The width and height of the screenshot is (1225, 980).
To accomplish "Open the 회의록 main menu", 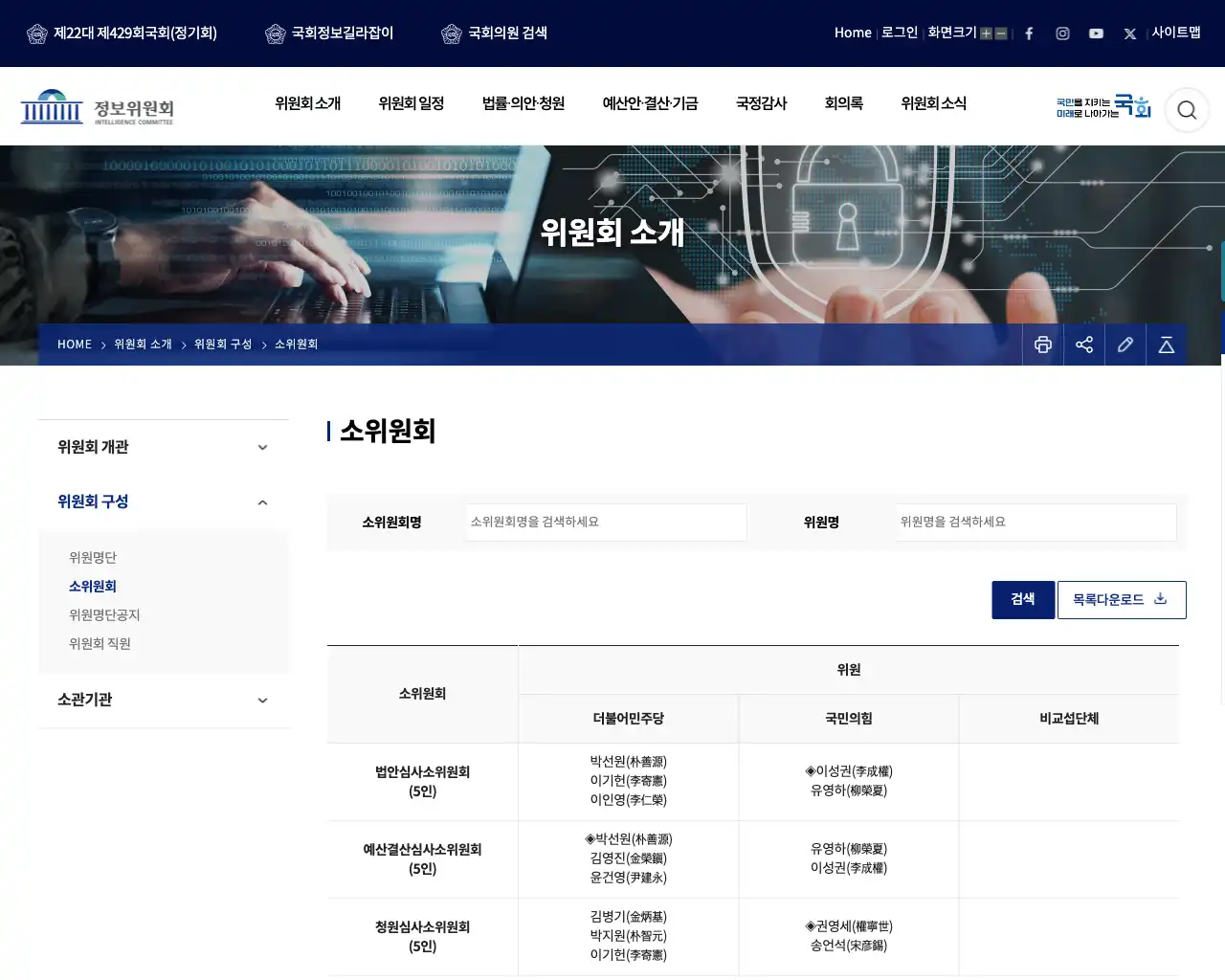I will [x=844, y=103].
